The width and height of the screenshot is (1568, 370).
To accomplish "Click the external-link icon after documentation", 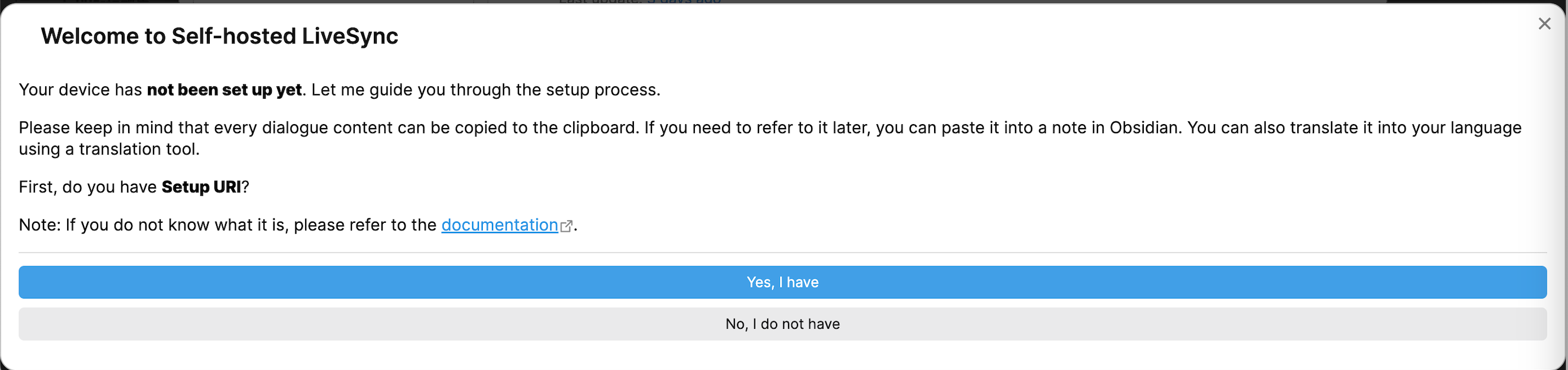I will (x=566, y=226).
